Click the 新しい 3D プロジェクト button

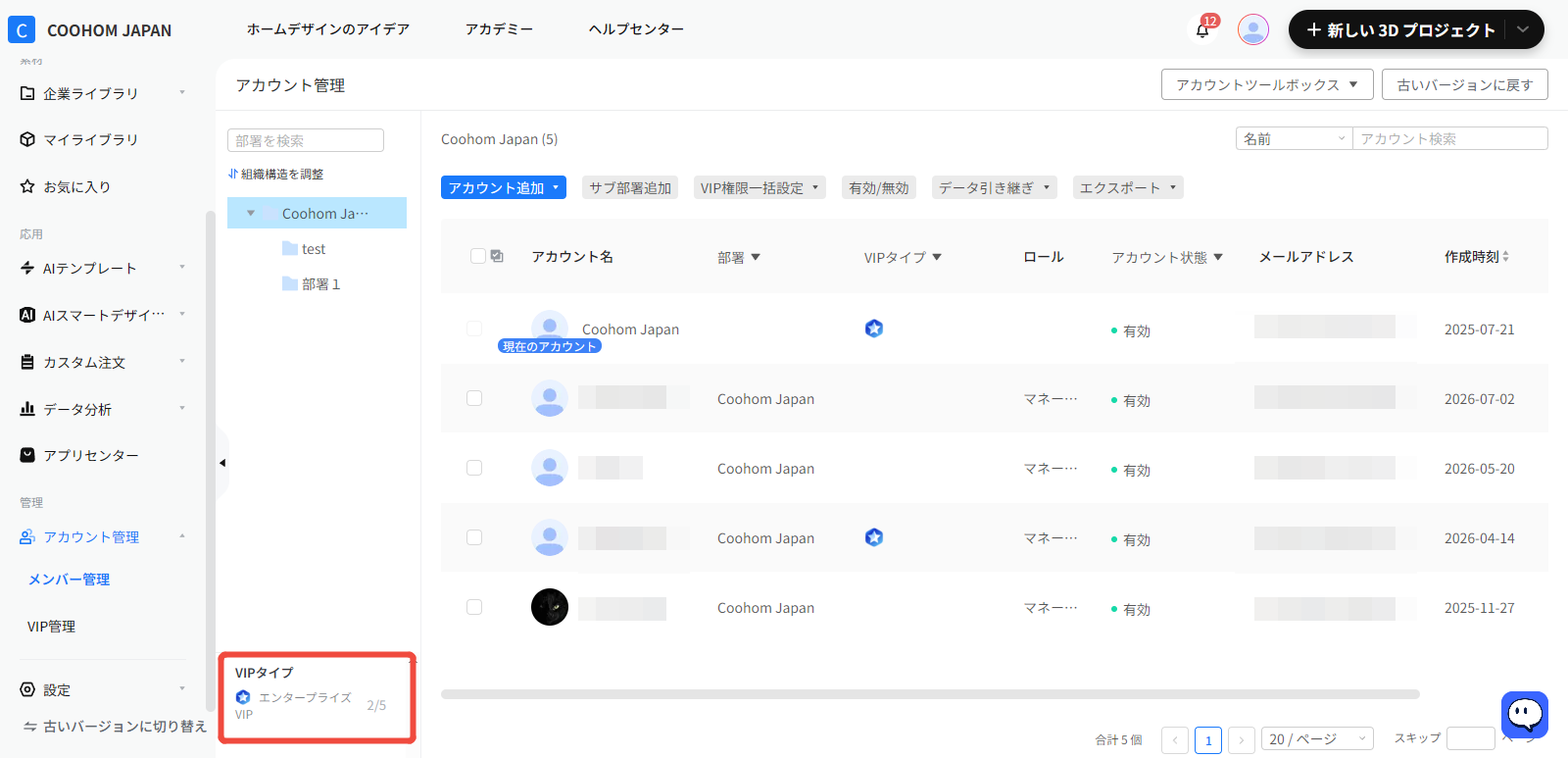click(1400, 29)
